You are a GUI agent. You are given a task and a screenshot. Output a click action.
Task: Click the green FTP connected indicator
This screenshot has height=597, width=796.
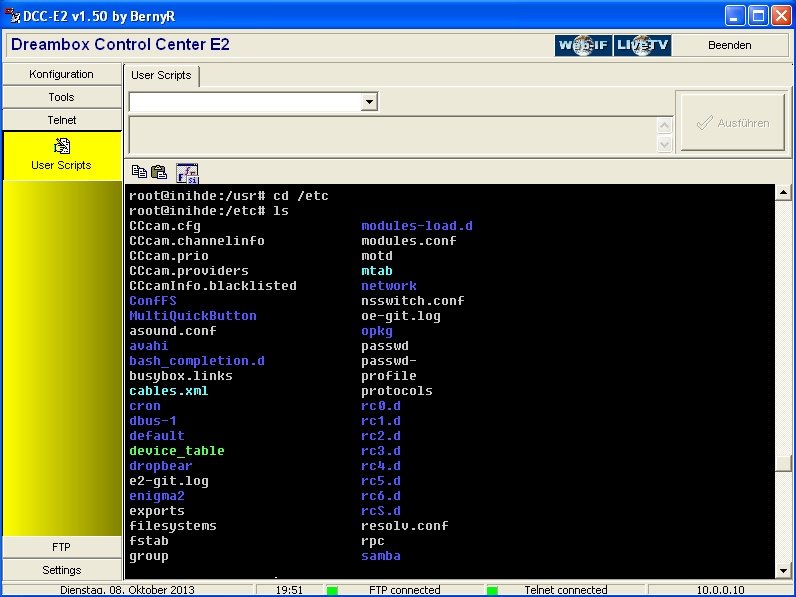coord(333,590)
